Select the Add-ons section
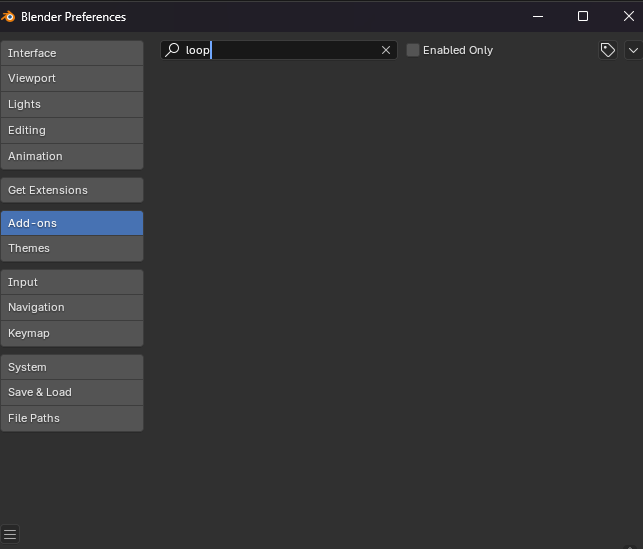The image size is (643, 549). click(72, 223)
